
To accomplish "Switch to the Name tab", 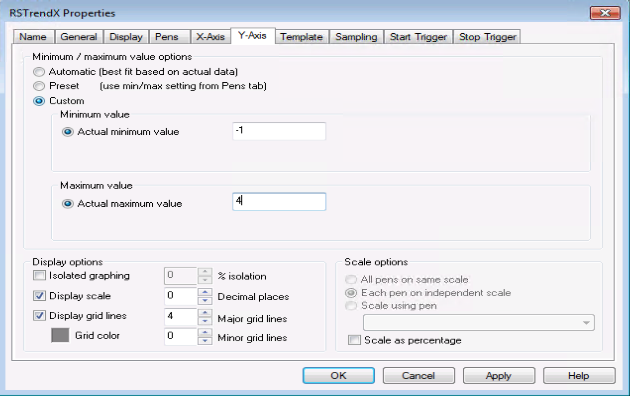I will coord(33,37).
